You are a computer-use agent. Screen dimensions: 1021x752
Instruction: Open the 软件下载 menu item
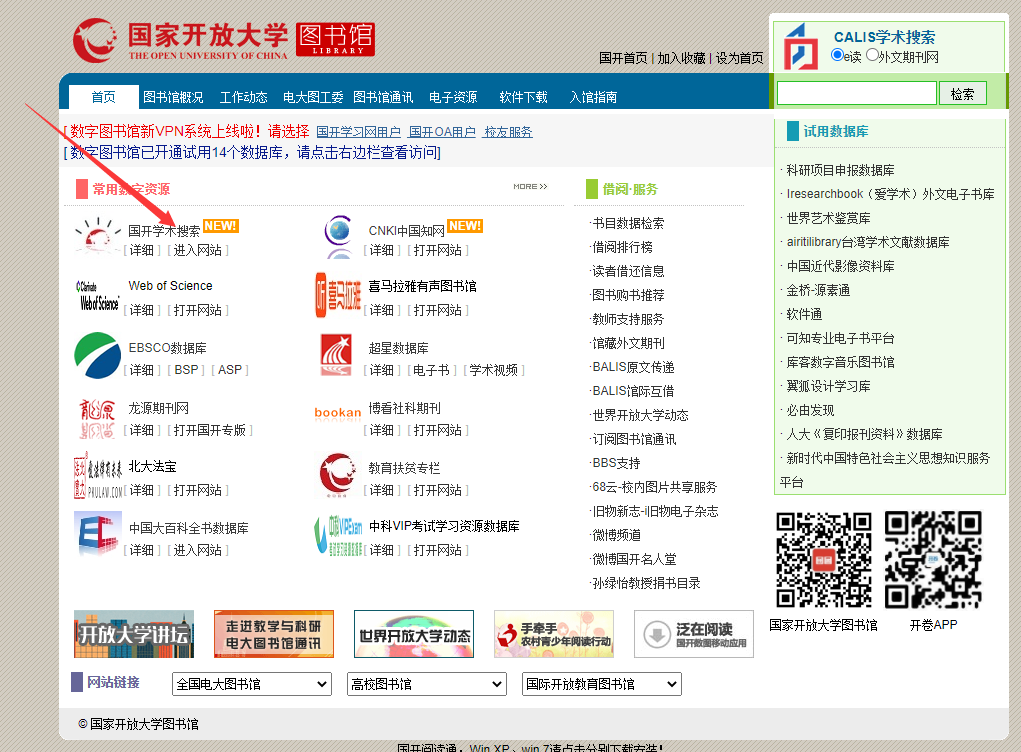524,97
